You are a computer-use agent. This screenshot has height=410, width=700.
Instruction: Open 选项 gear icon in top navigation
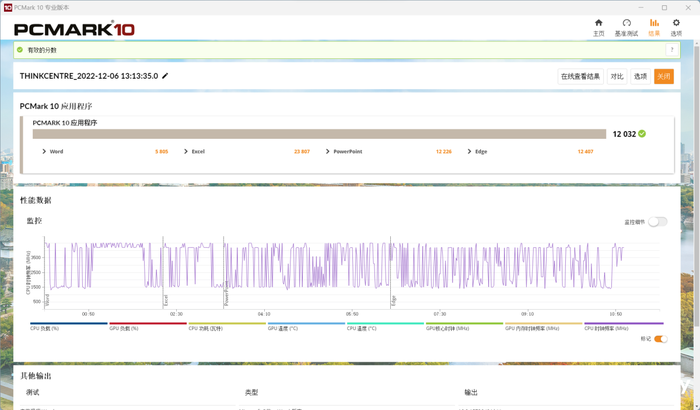point(676,23)
